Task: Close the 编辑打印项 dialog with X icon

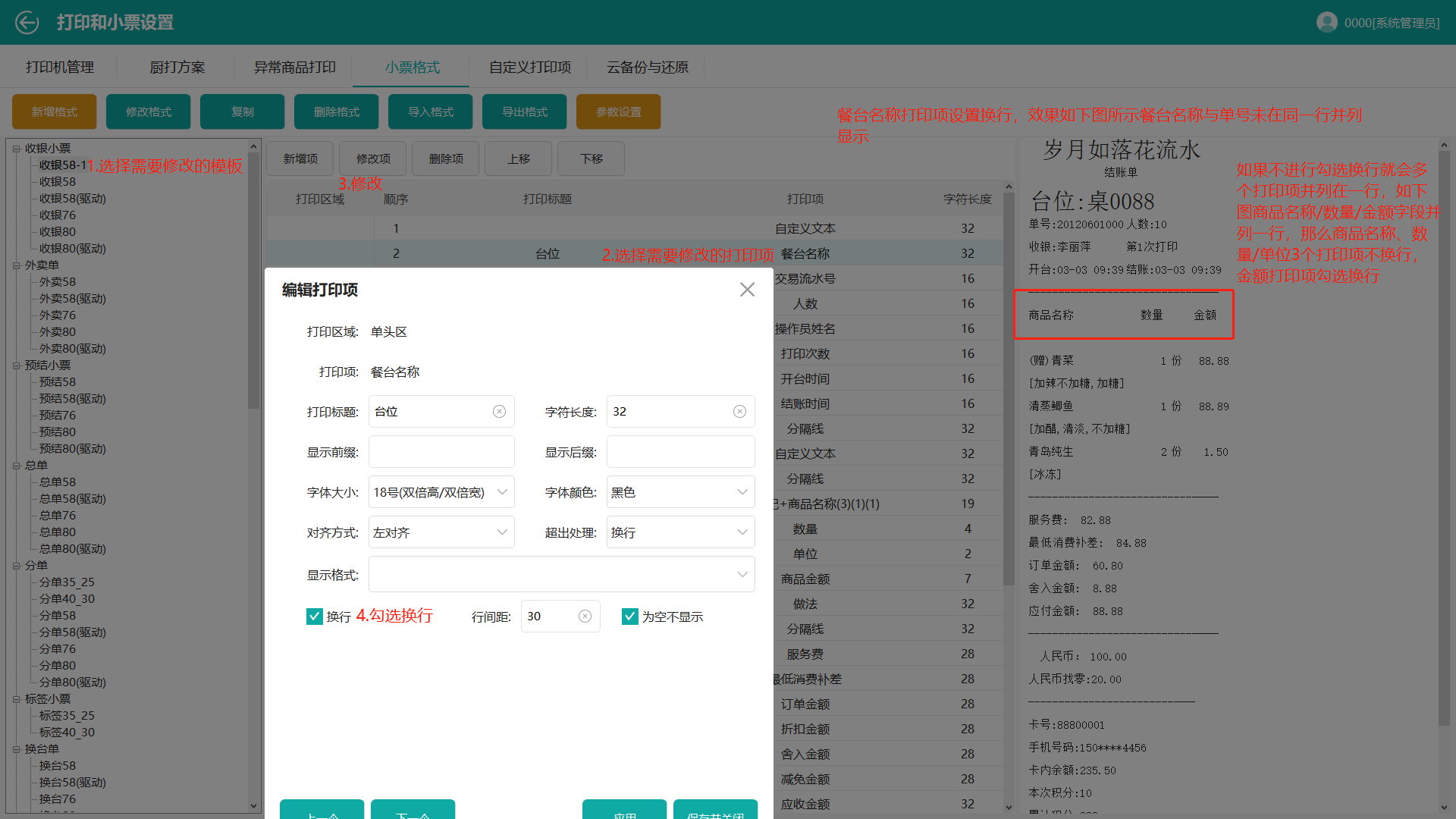Action: pos(747,290)
